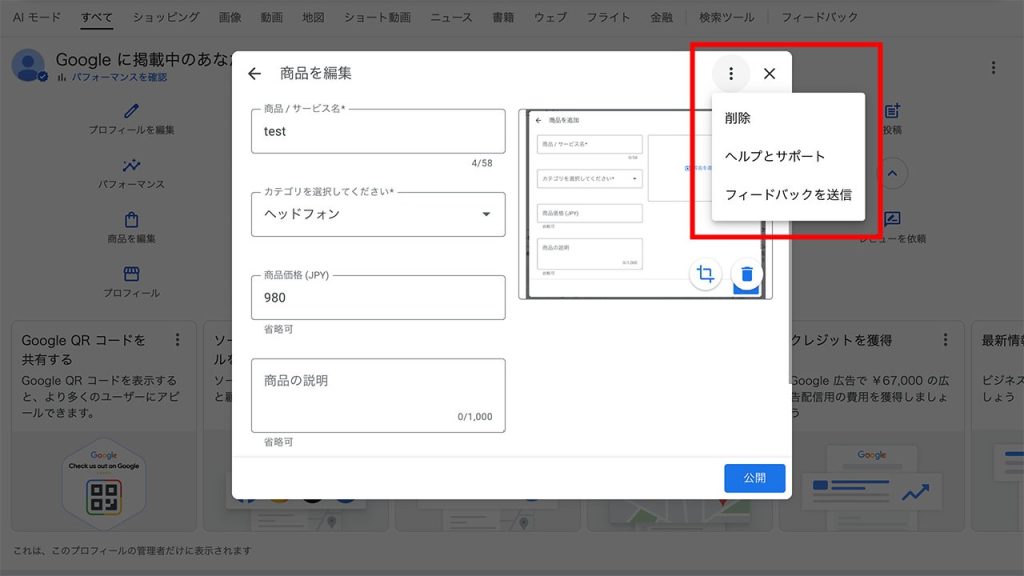This screenshot has width=1024, height=576.
Task: Click into the 商品の説明 text area
Action: point(378,395)
